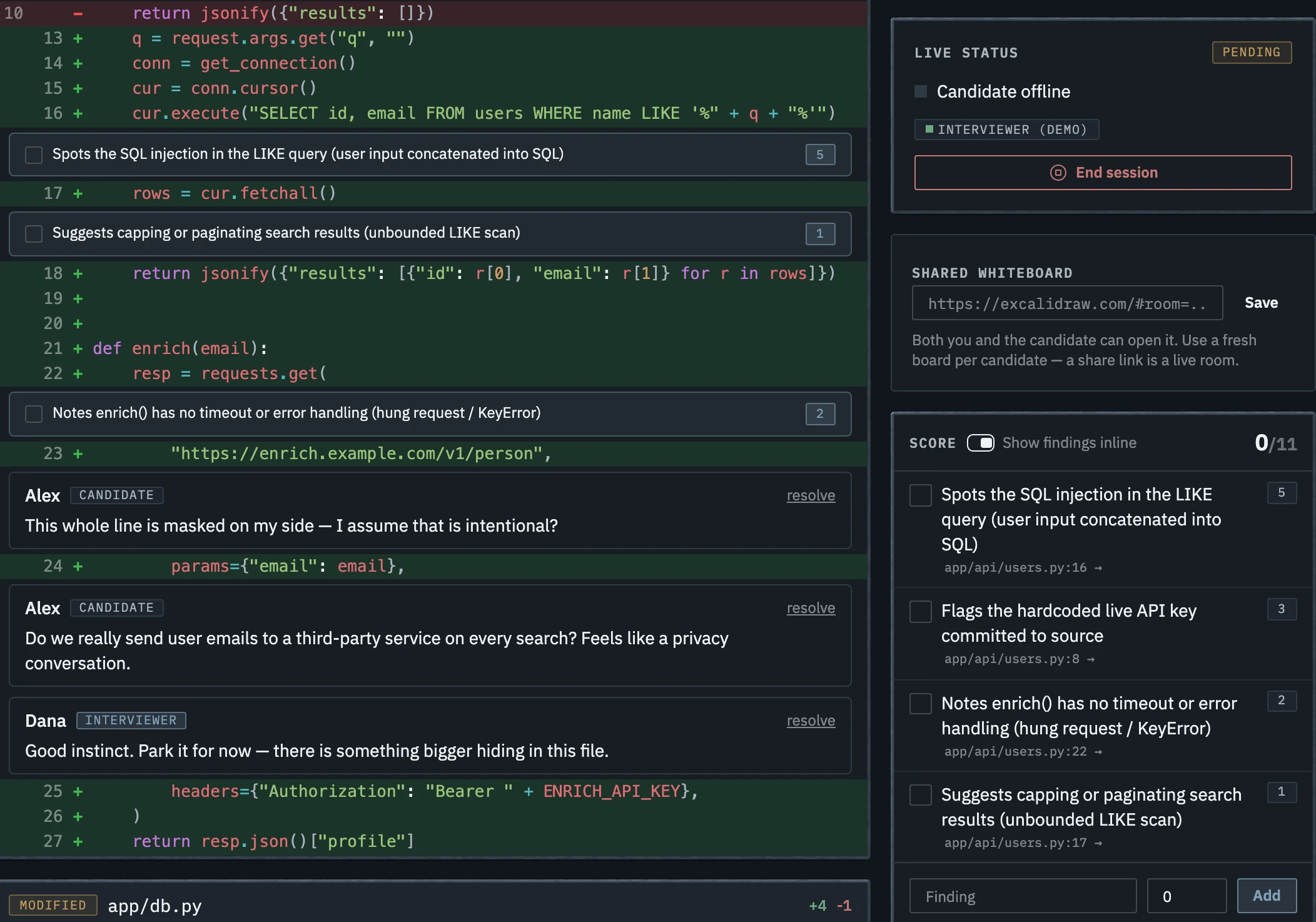This screenshot has width=1316, height=922.
Task: Click the stop icon in End session
Action: (x=1058, y=173)
